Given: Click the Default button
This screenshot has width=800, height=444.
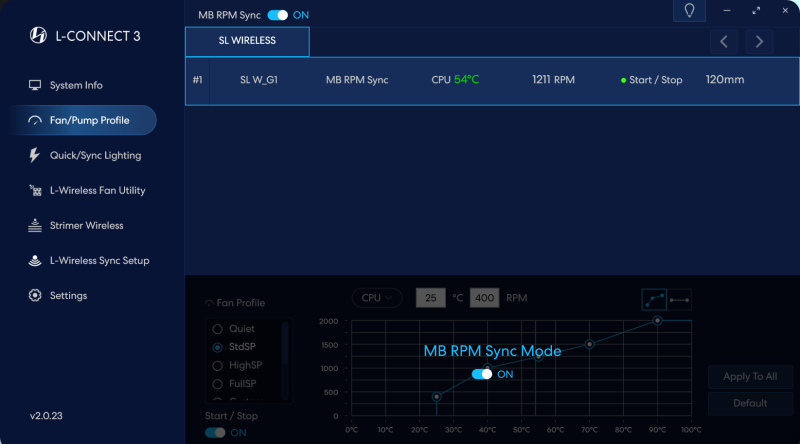Looking at the screenshot, I should tap(750, 403).
